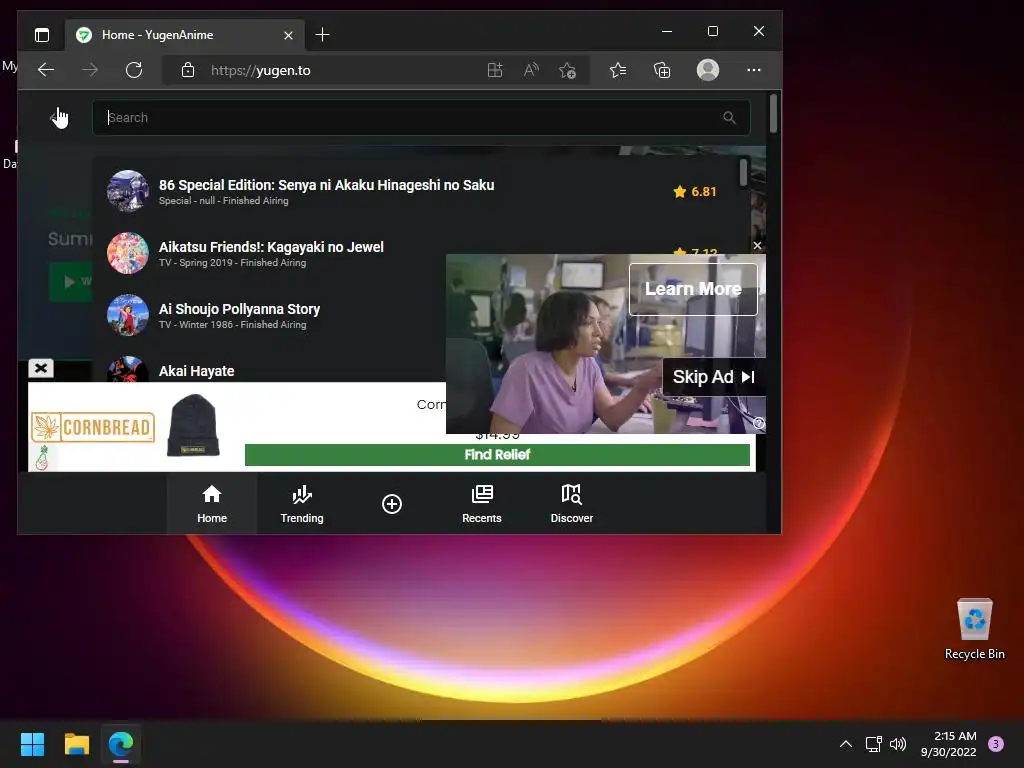
Task: Click the Ai Shoujo Pollyanna Story thumbnail
Action: point(128,315)
